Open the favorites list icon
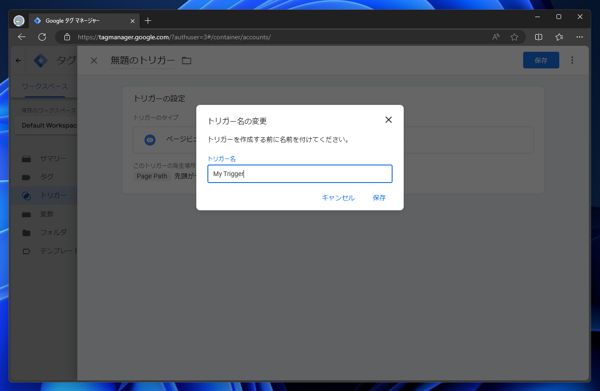 click(559, 37)
